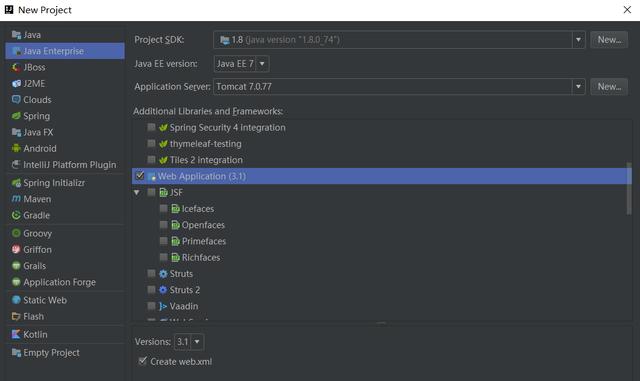Viewport: 640px width, 381px height.
Task: Close the New Project dialog
Action: [x=627, y=10]
